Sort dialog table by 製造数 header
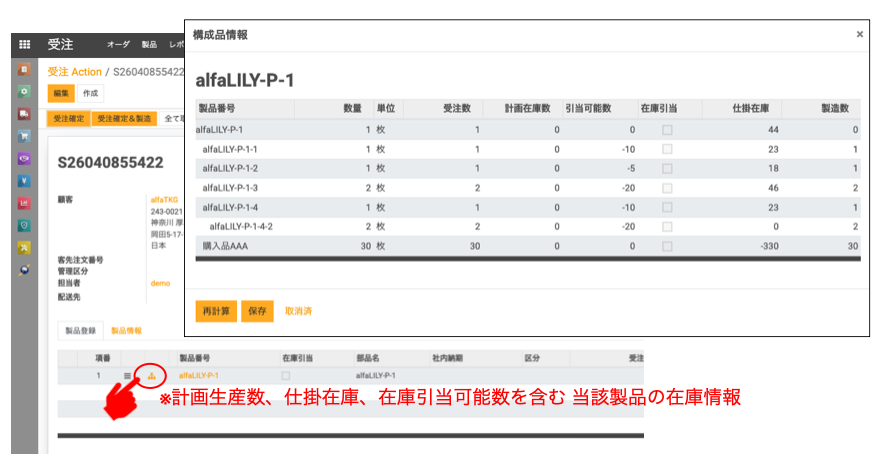This screenshot has width=895, height=465. click(835, 108)
